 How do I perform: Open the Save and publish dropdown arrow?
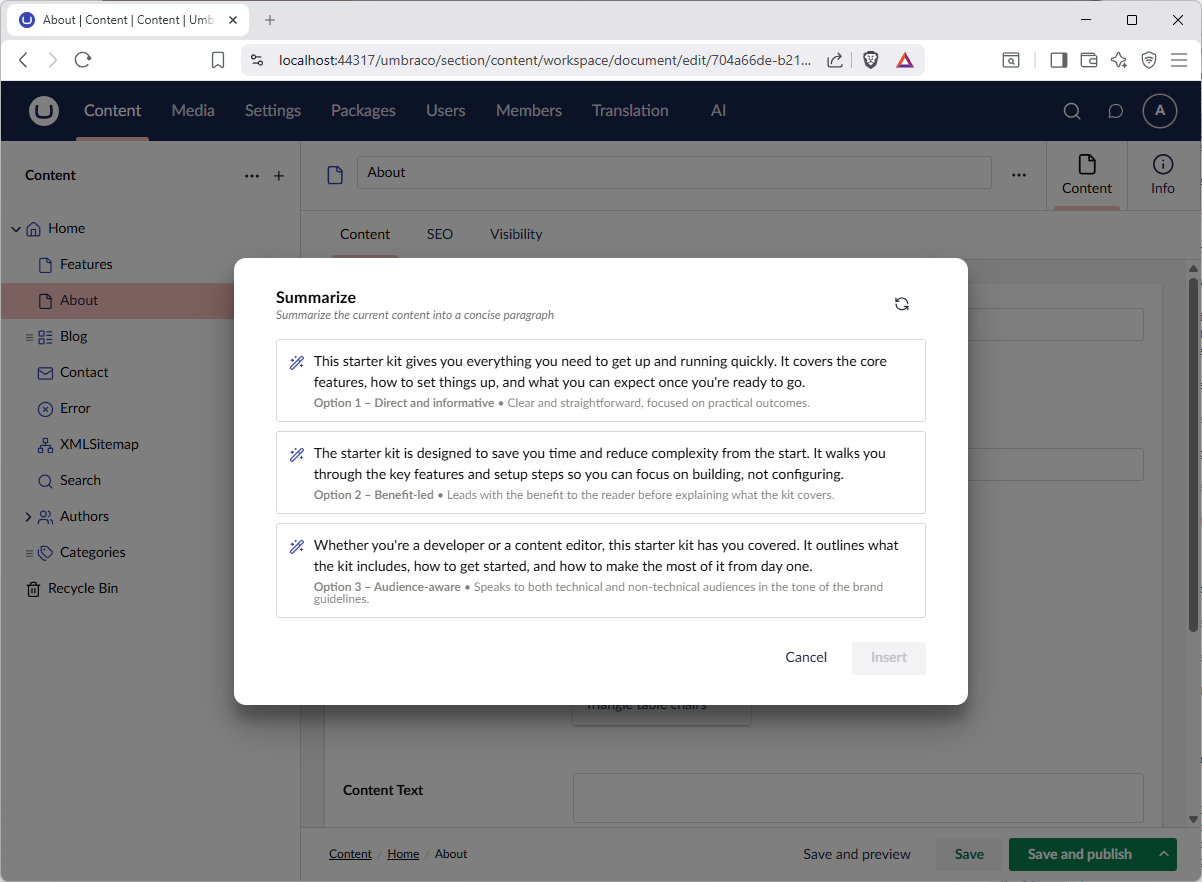pyautogui.click(x=1162, y=854)
